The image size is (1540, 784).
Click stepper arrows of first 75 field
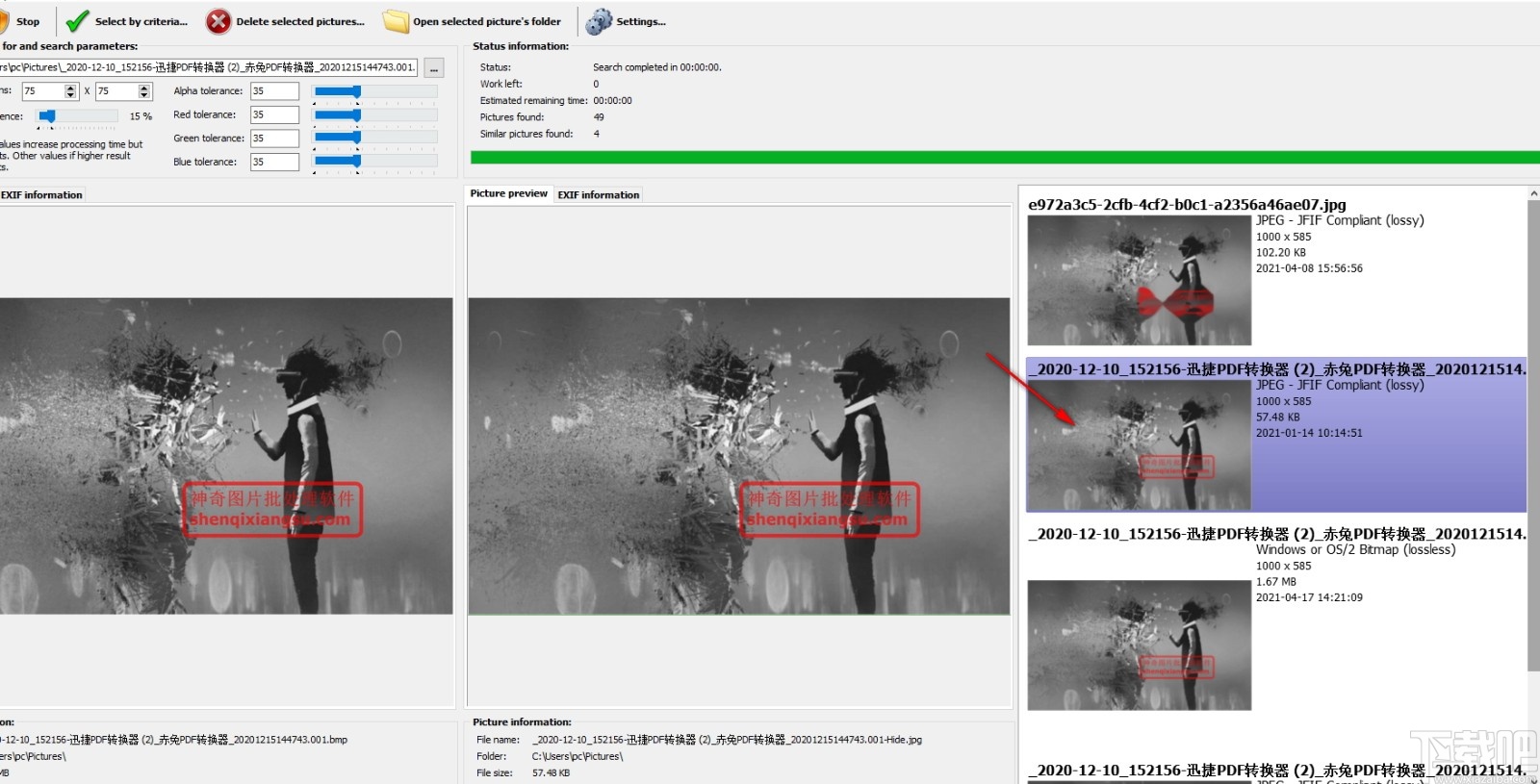pyautogui.click(x=70, y=91)
